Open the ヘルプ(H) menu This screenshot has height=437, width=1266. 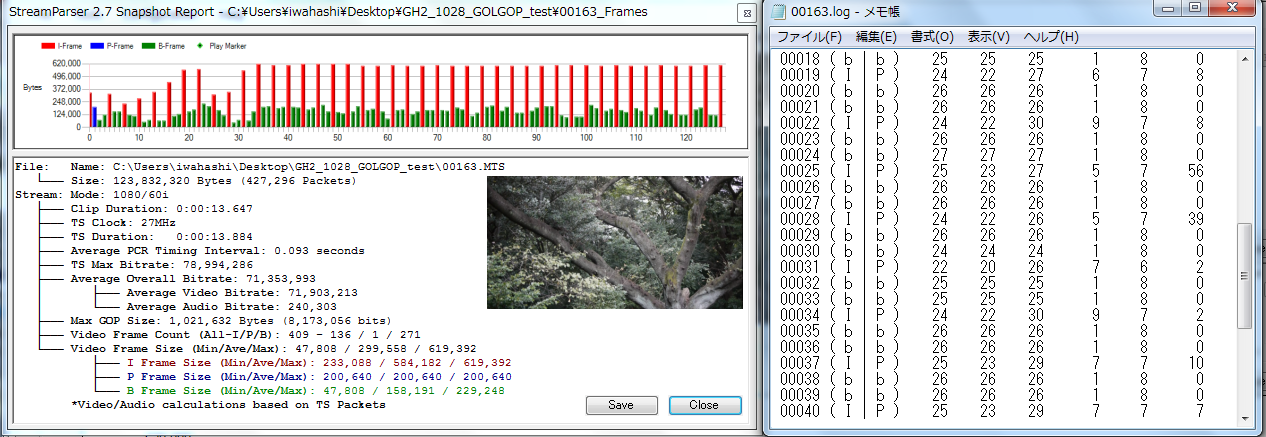1049,37
